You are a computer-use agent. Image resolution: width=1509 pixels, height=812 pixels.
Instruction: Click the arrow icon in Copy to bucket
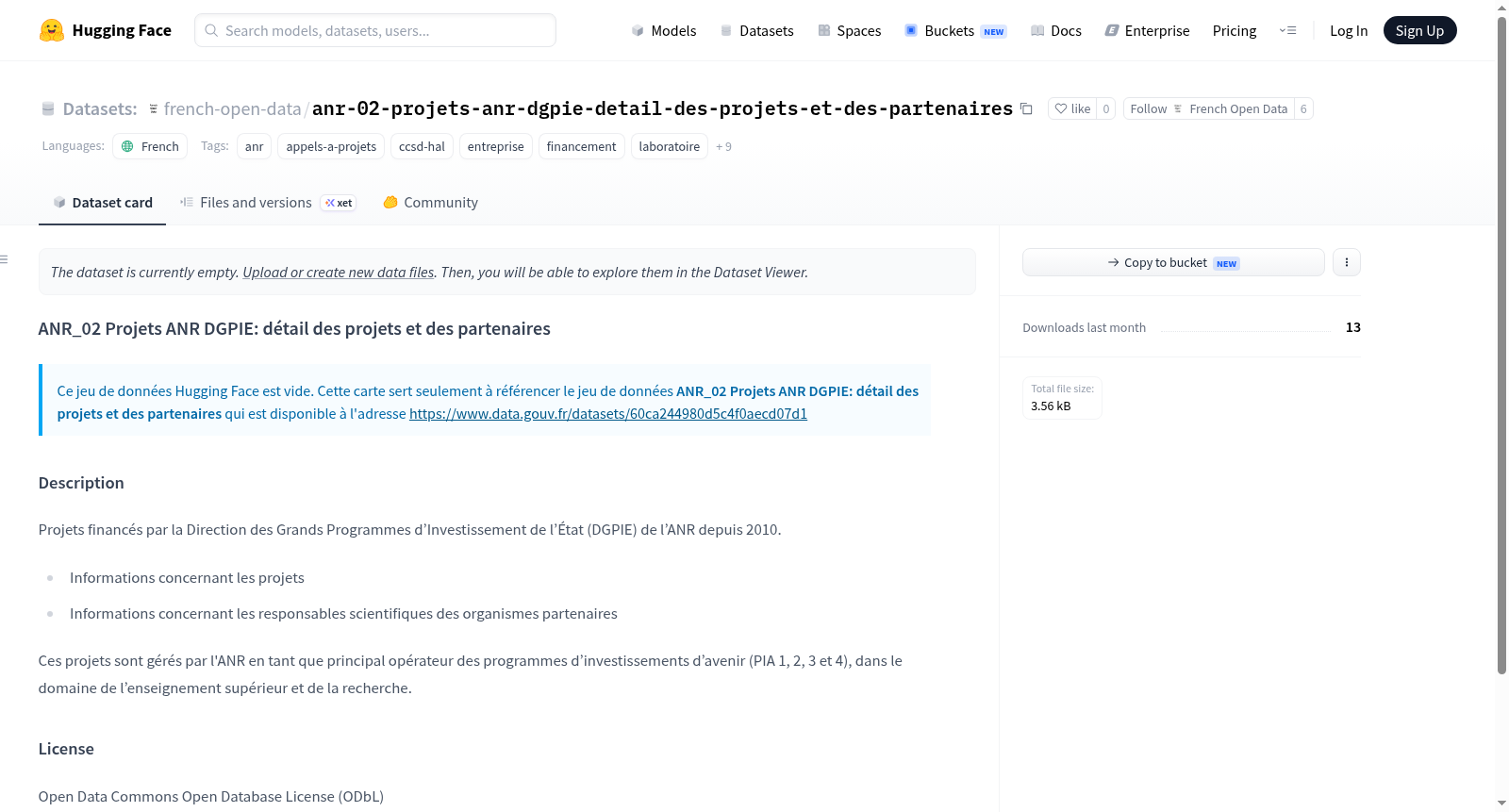(x=1114, y=262)
